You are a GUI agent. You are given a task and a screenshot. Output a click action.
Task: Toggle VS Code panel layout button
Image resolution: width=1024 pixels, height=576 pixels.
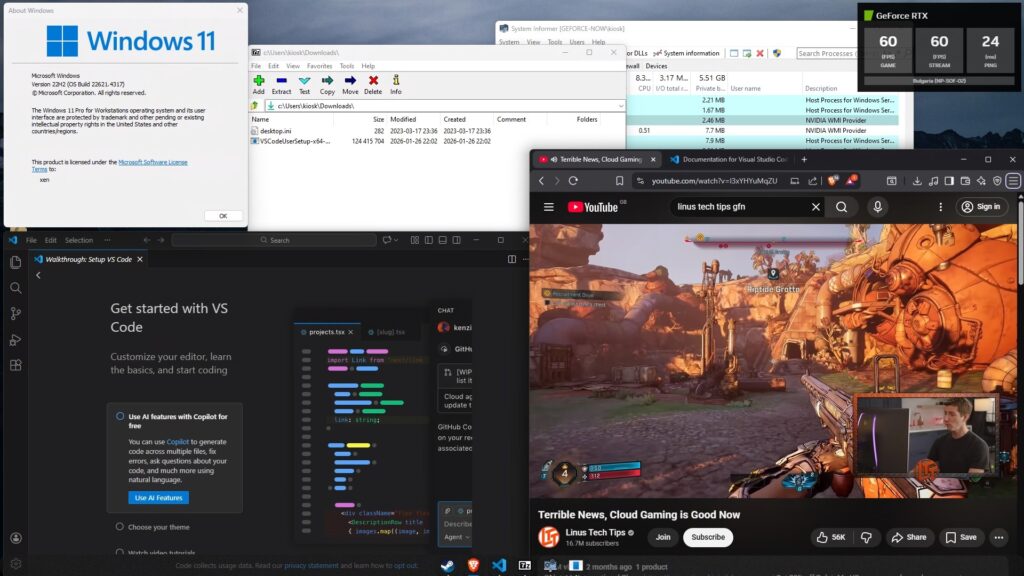443,240
